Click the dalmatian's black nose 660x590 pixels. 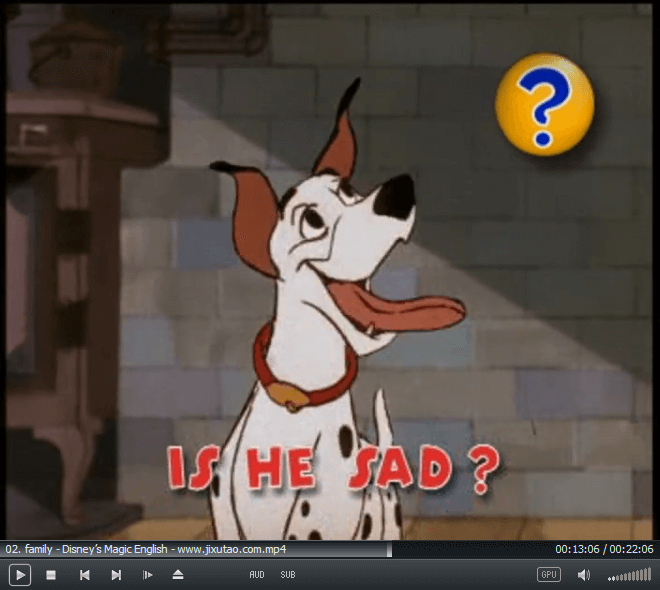(395, 196)
